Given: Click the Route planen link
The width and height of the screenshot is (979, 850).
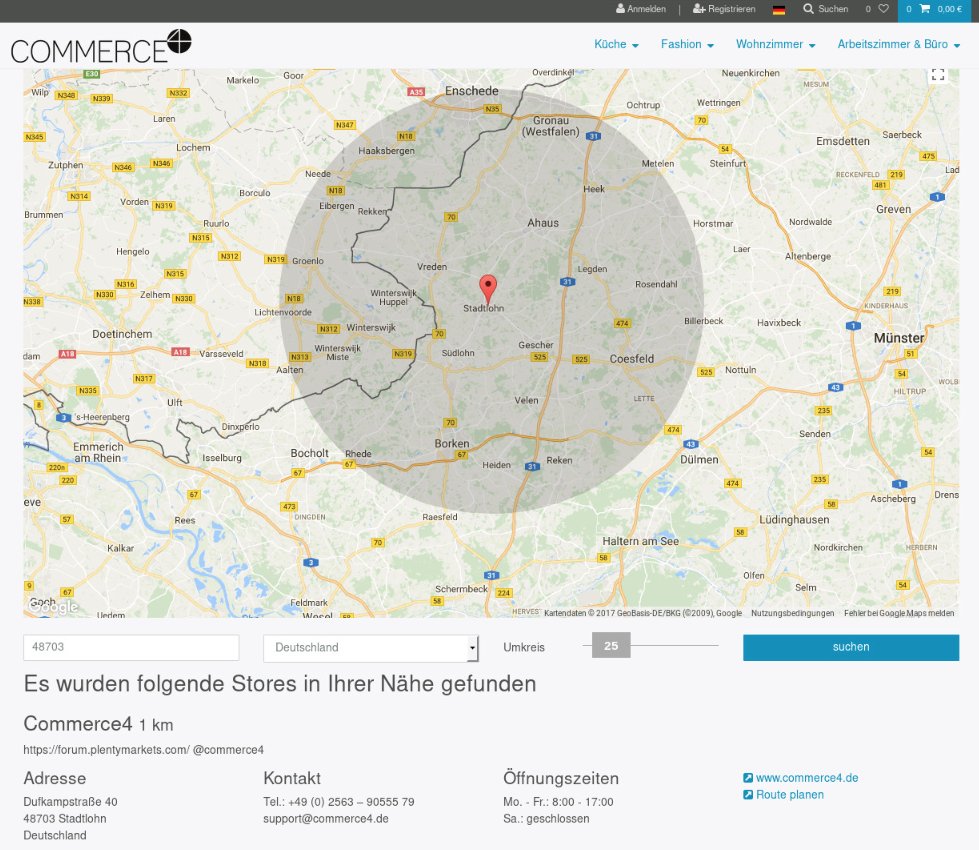Looking at the screenshot, I should click(790, 794).
